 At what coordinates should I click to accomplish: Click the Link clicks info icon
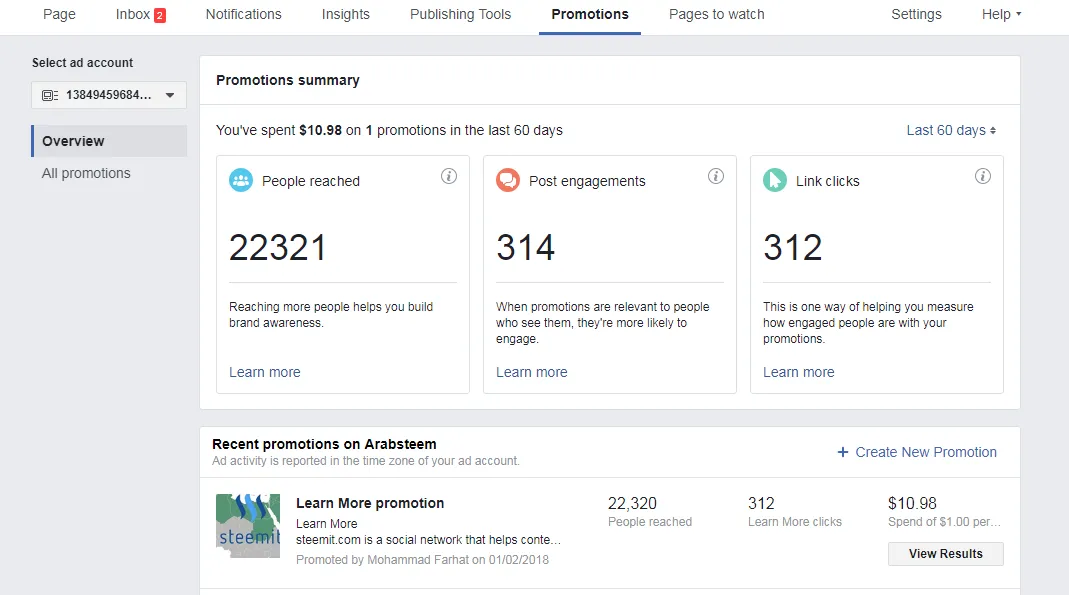982,176
